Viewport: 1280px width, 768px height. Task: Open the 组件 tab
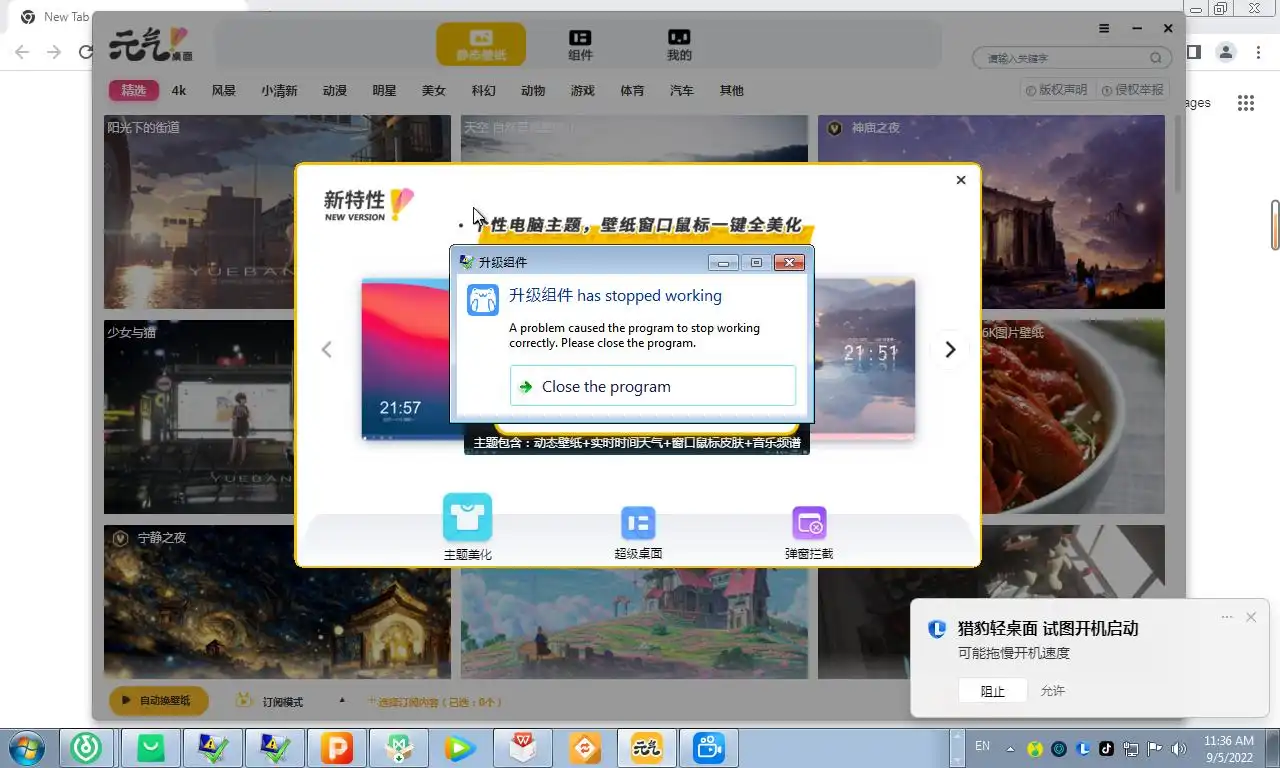coord(580,44)
